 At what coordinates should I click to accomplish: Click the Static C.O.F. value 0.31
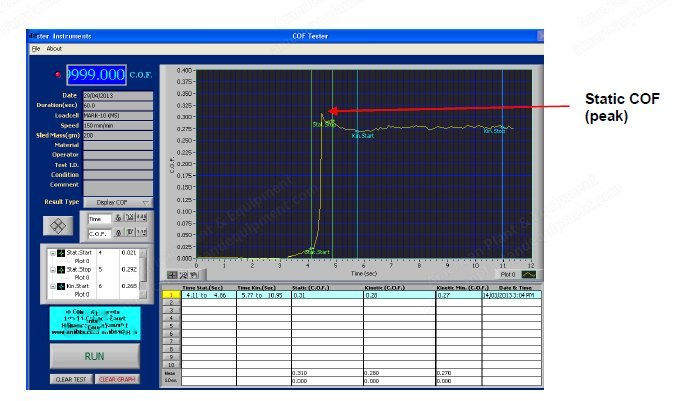pyautogui.click(x=327, y=295)
